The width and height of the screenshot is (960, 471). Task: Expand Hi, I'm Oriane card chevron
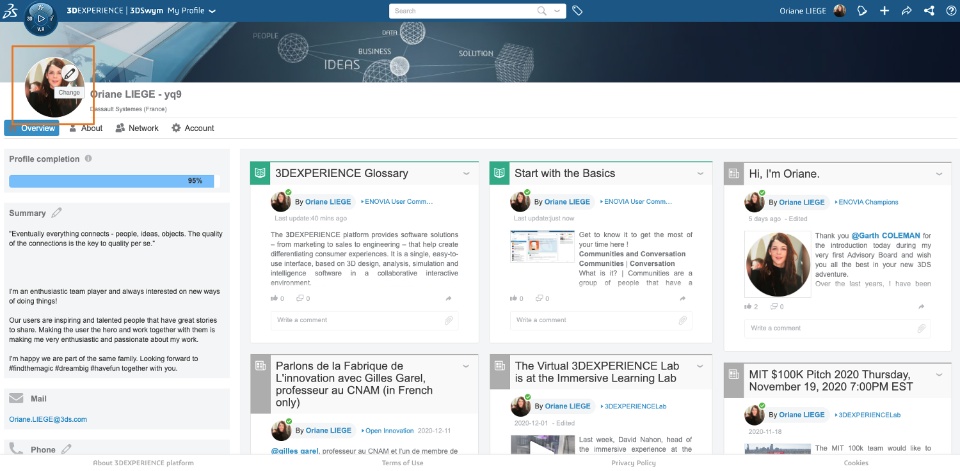pyautogui.click(x=939, y=175)
